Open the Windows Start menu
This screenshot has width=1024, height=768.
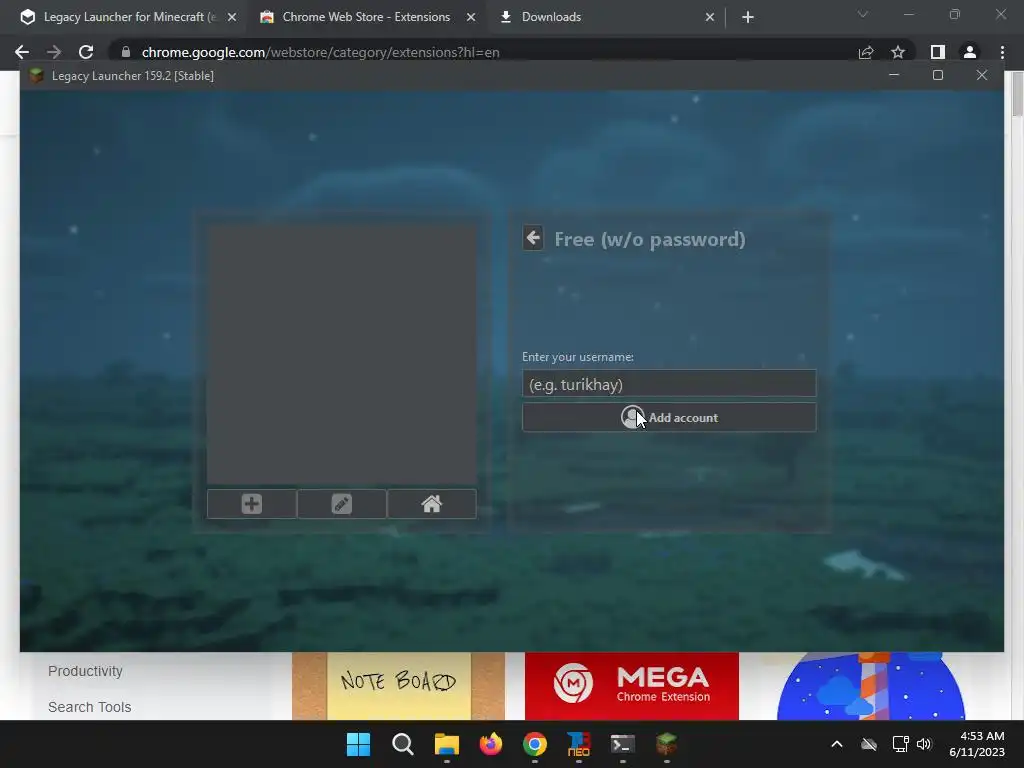click(x=359, y=744)
